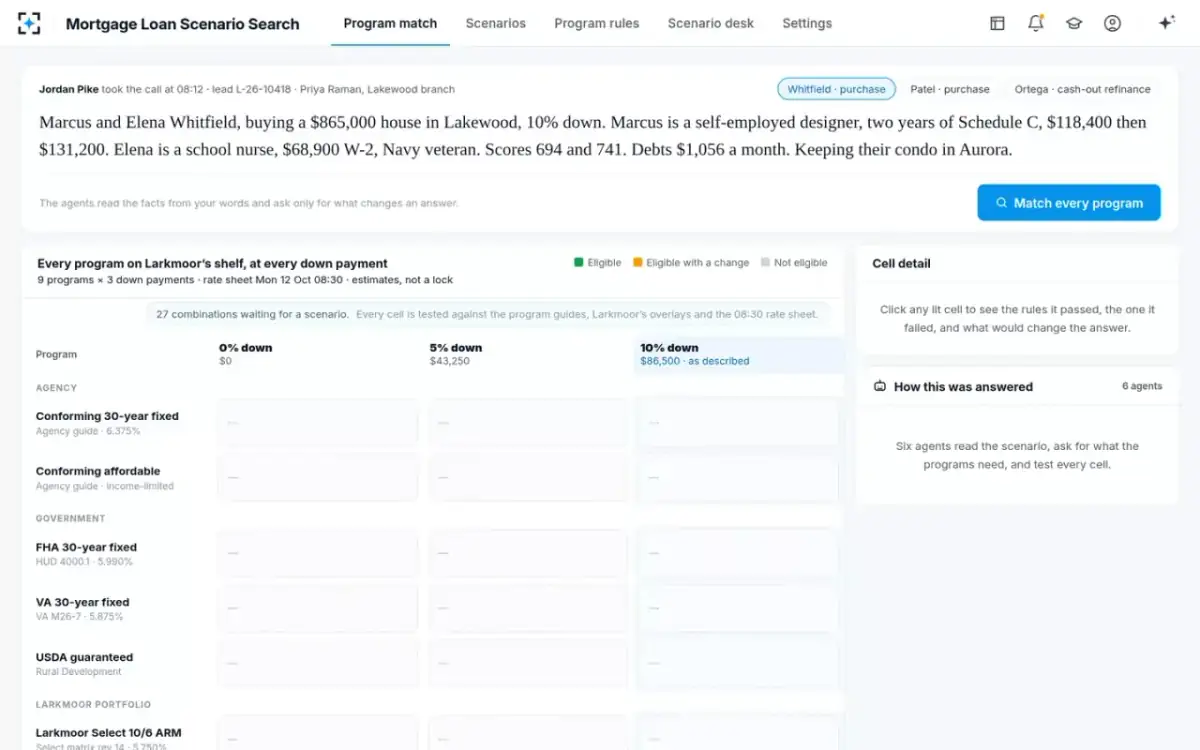The image size is (1200, 750).
Task: Click VA 30-year fixed program label
Action: coord(83,602)
